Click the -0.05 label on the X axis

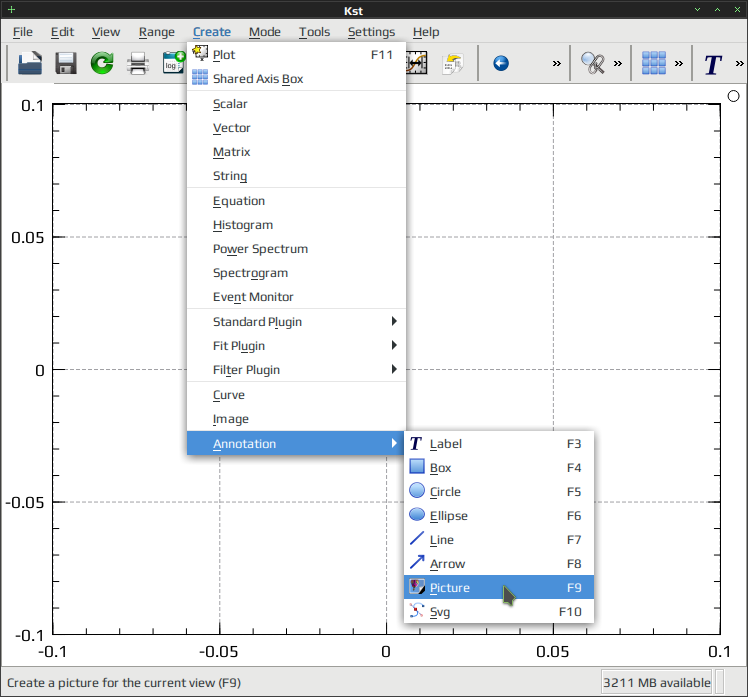click(x=218, y=652)
